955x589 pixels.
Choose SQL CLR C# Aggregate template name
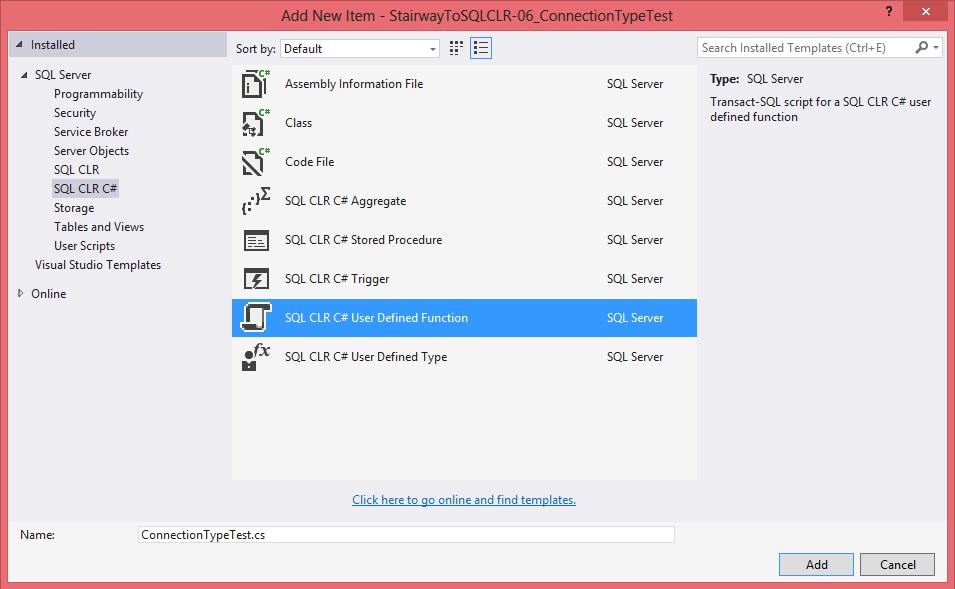point(345,201)
